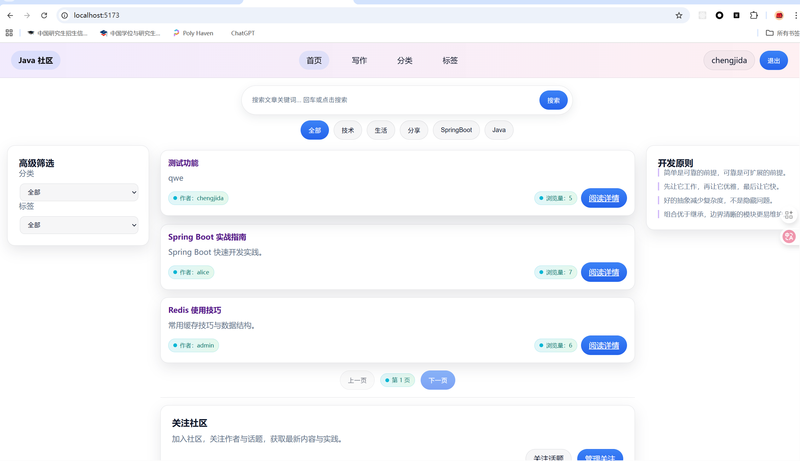Open the Chrome three-dot menu
The height and width of the screenshot is (461, 800).
pos(795,15)
